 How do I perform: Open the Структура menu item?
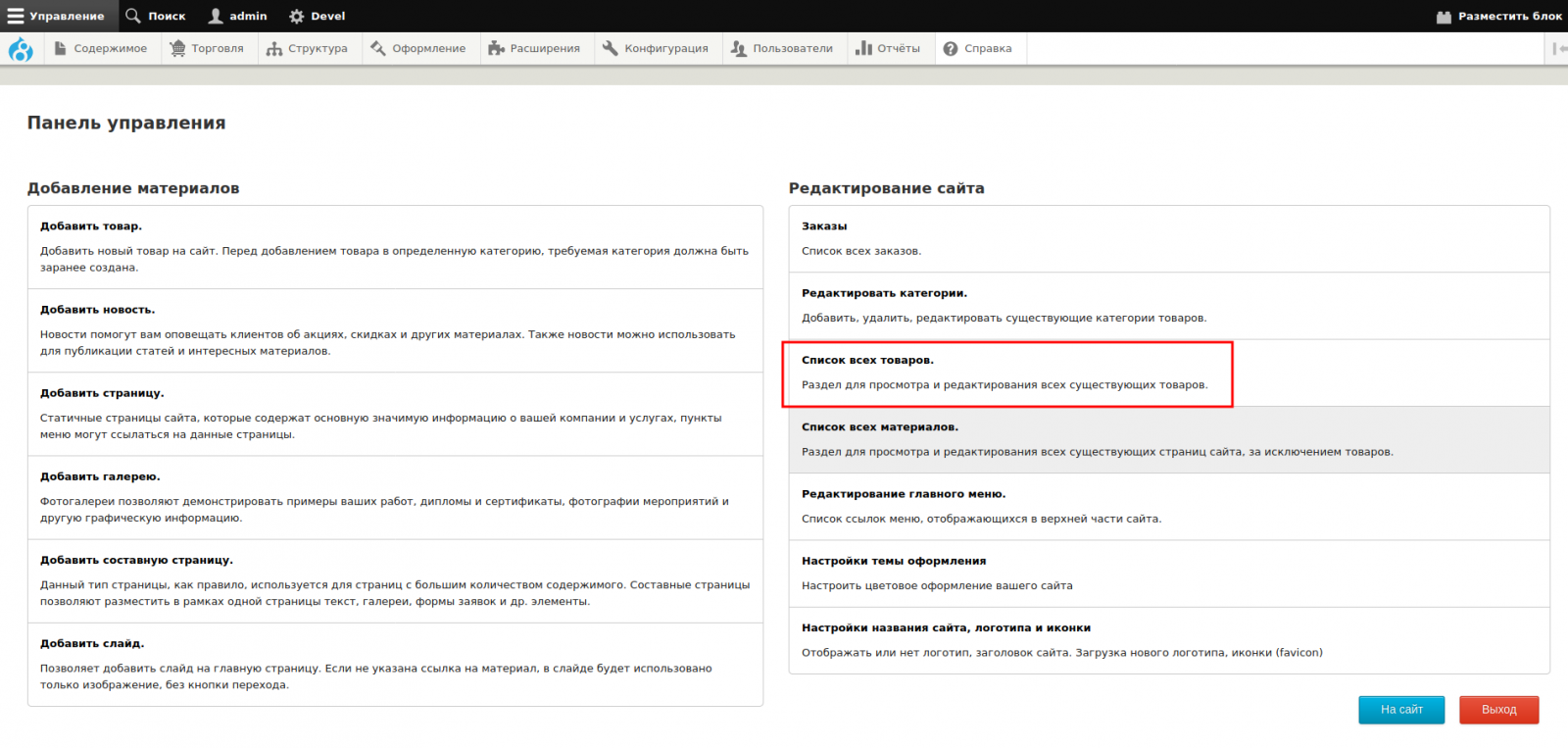coord(308,48)
